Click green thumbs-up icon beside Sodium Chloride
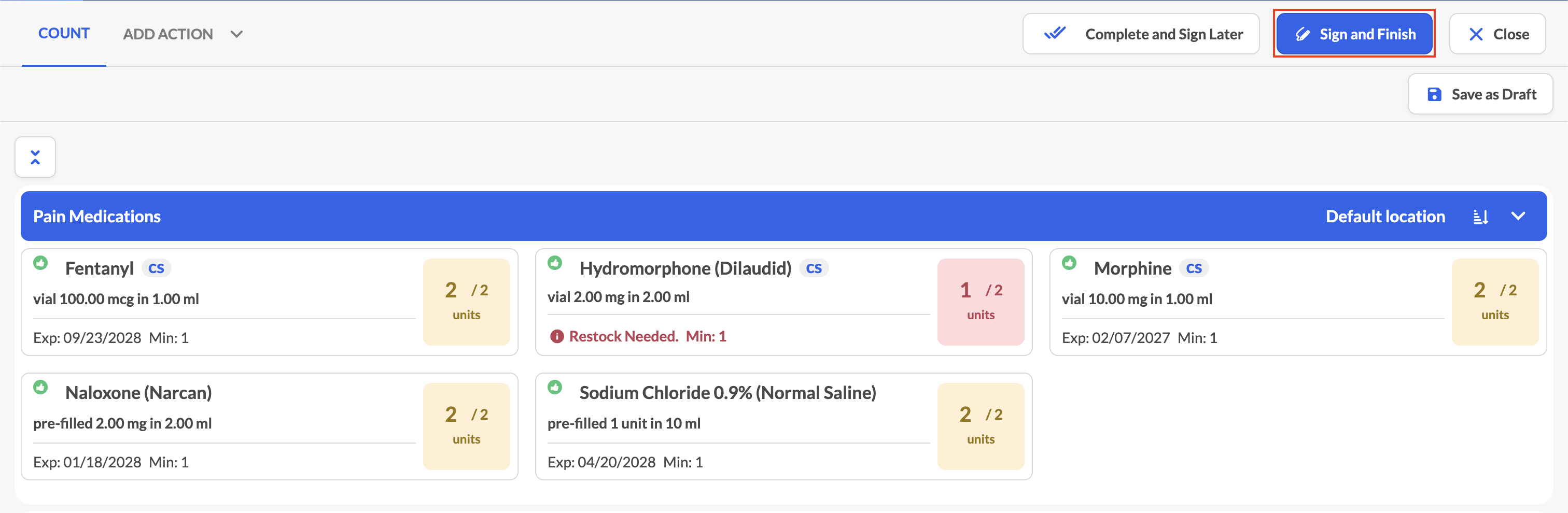Viewport: 1568px width, 513px height. point(554,387)
